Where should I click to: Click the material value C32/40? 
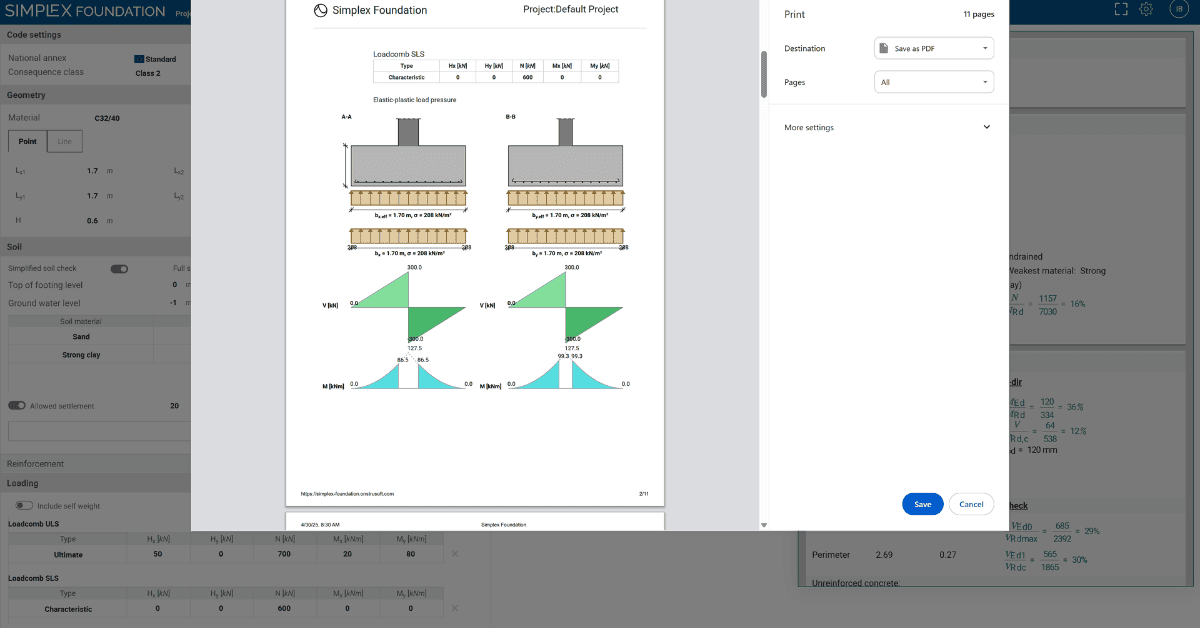pyautogui.click(x=109, y=118)
